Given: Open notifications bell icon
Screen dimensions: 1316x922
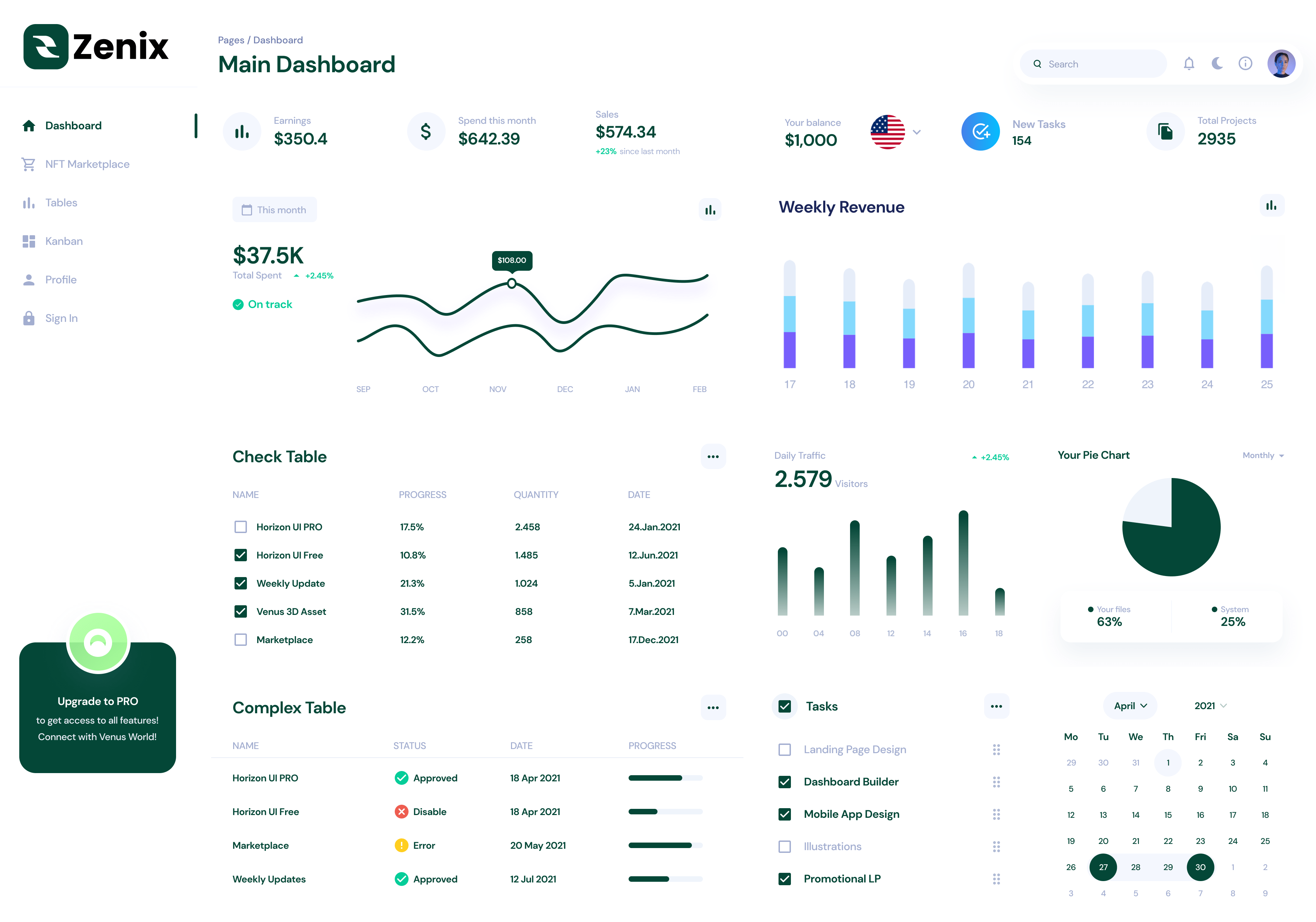Looking at the screenshot, I should 1189,64.
